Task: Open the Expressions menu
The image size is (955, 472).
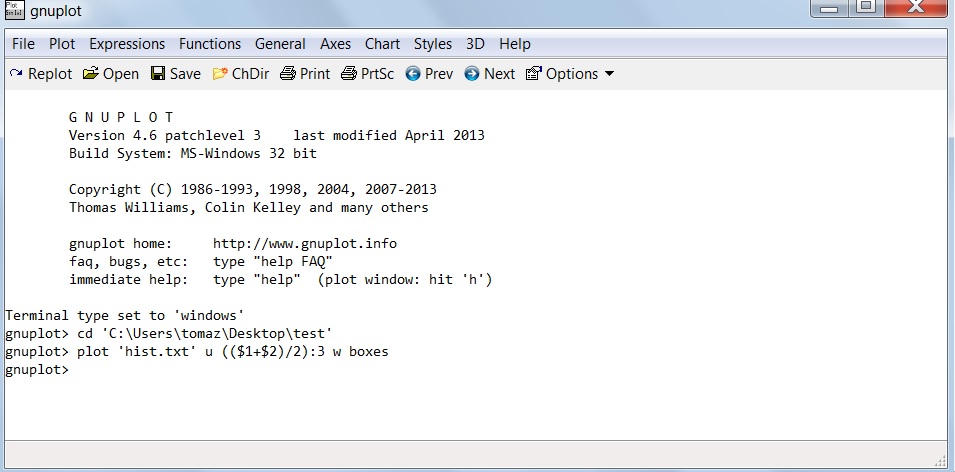Action: pos(127,44)
